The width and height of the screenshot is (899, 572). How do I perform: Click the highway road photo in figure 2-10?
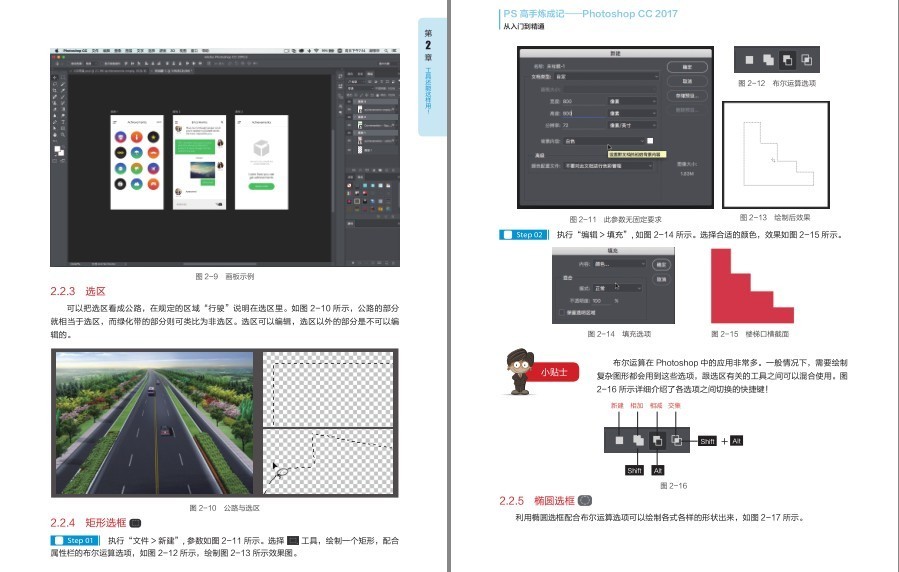(154, 423)
